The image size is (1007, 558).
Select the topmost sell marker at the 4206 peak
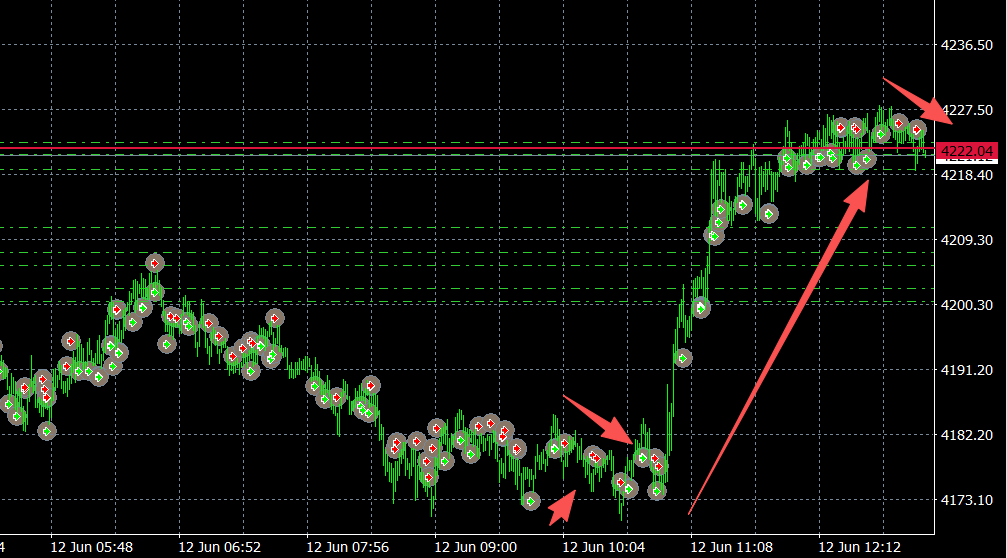click(154, 263)
